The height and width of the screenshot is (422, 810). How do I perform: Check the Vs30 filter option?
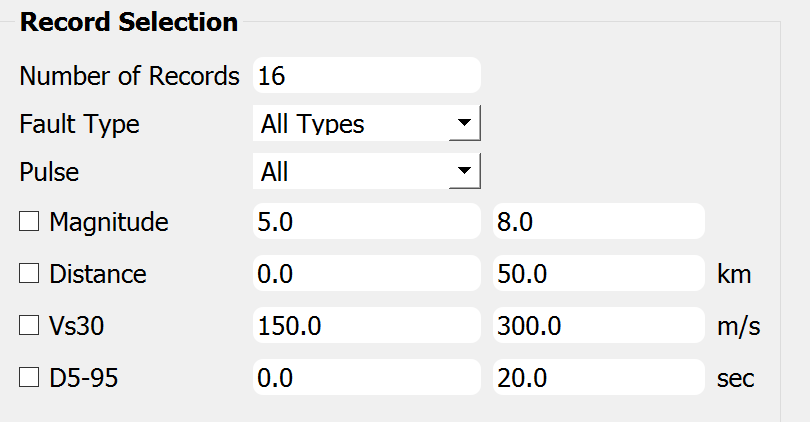click(x=29, y=325)
